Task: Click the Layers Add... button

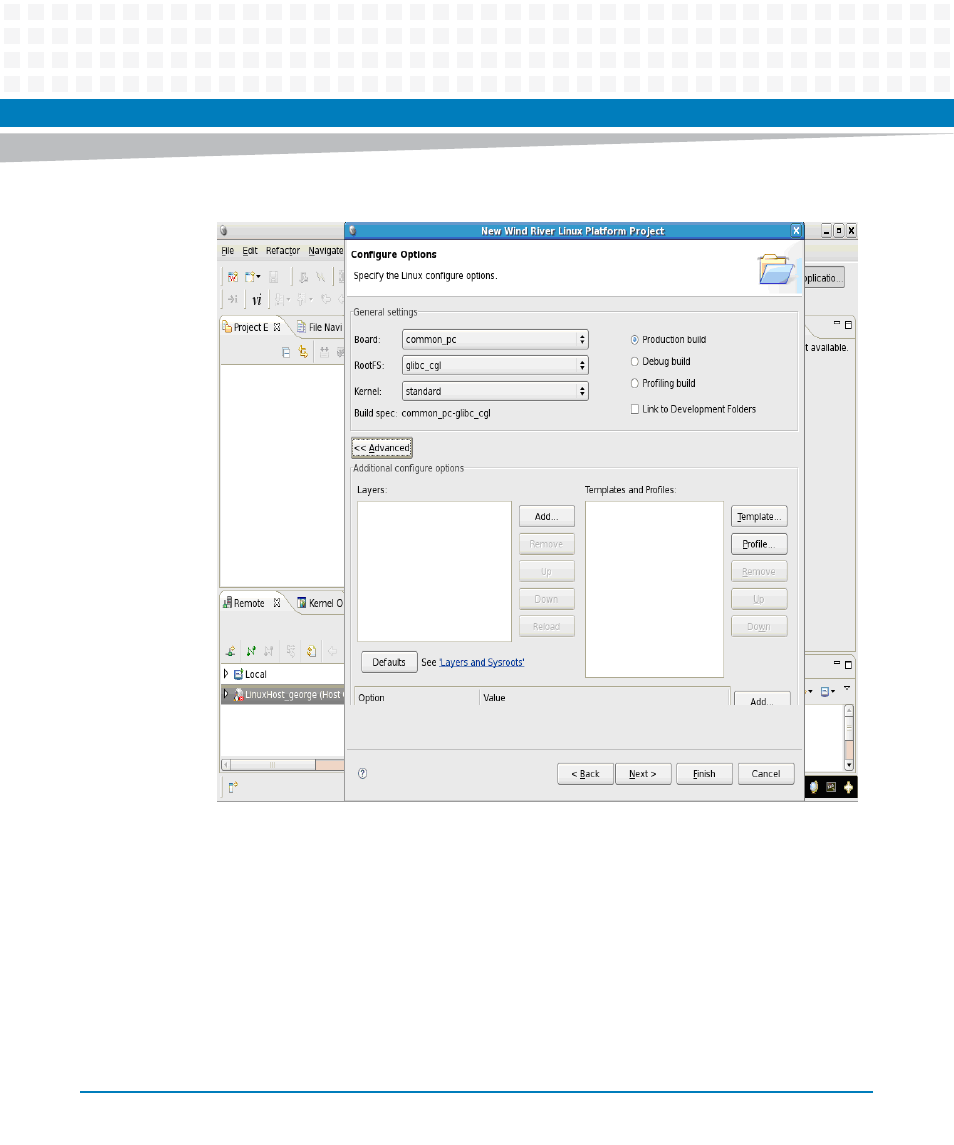Action: click(x=546, y=516)
